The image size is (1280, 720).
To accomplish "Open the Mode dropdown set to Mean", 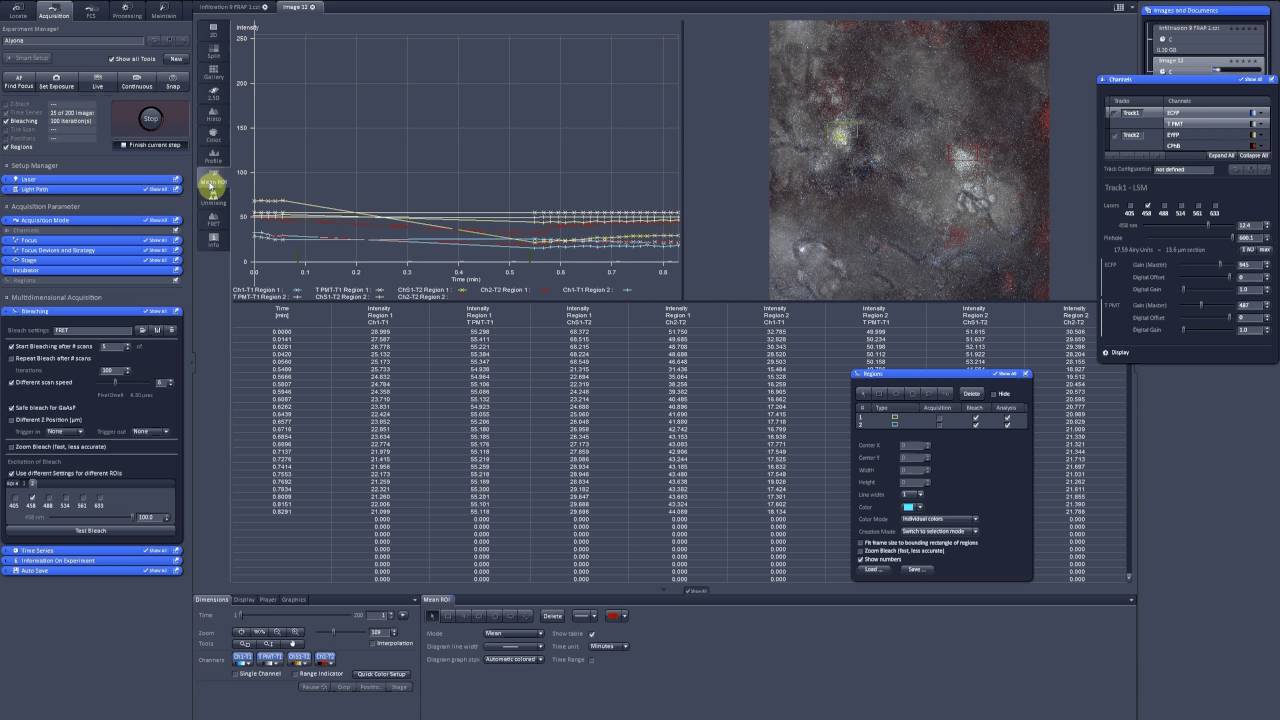I will [x=514, y=633].
